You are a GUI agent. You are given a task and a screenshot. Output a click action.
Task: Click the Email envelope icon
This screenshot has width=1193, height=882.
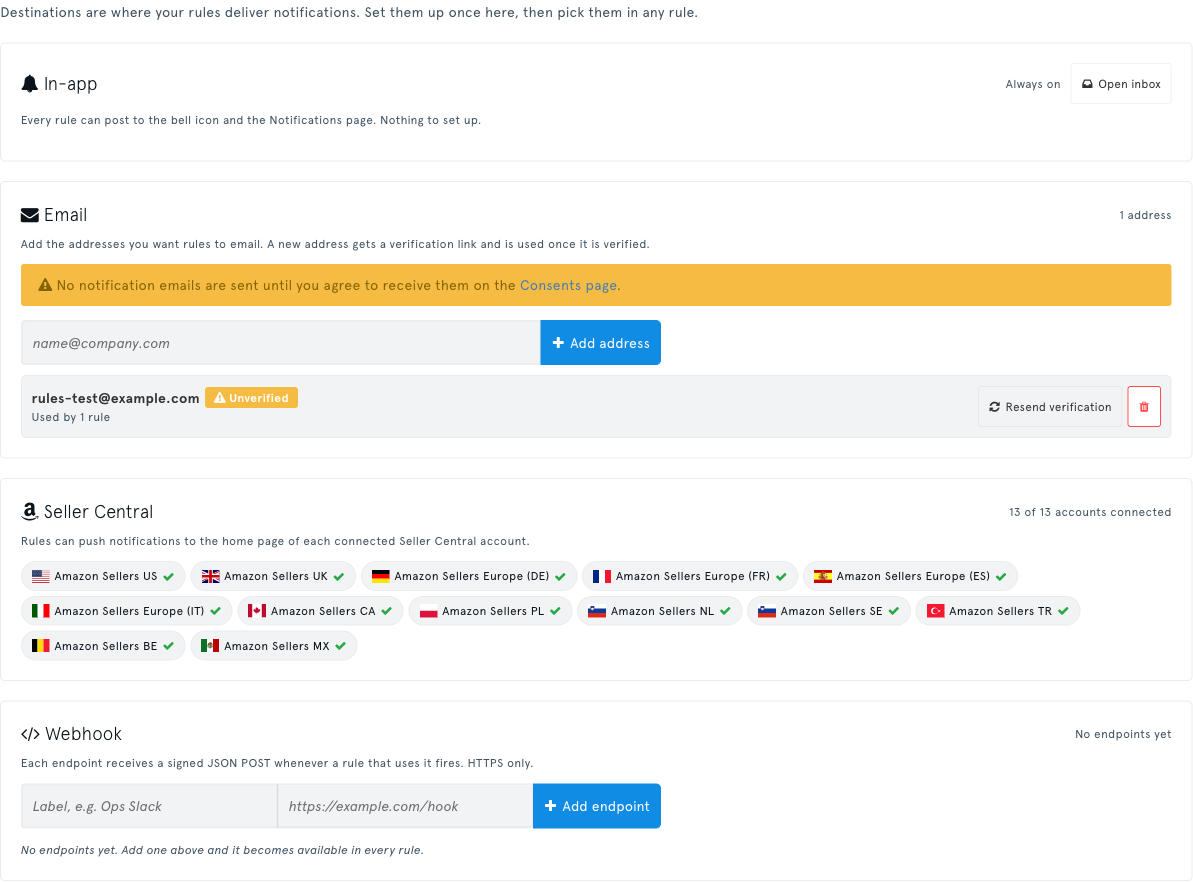click(x=30, y=215)
